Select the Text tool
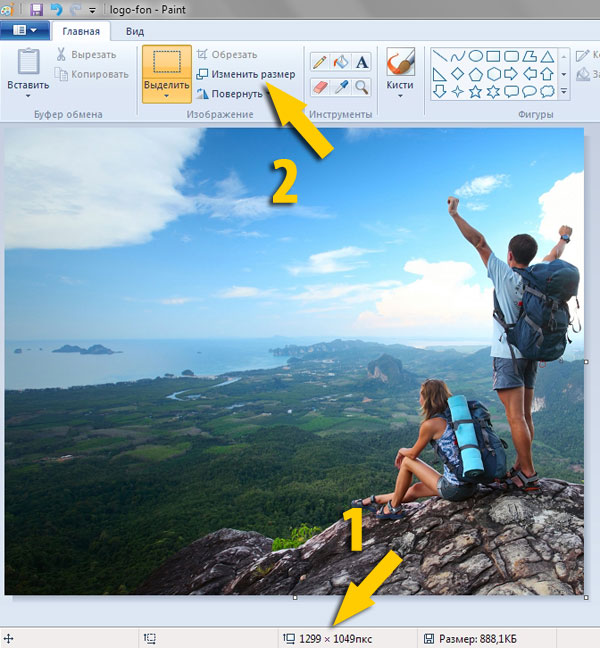The height and width of the screenshot is (648, 600). pyautogui.click(x=362, y=62)
